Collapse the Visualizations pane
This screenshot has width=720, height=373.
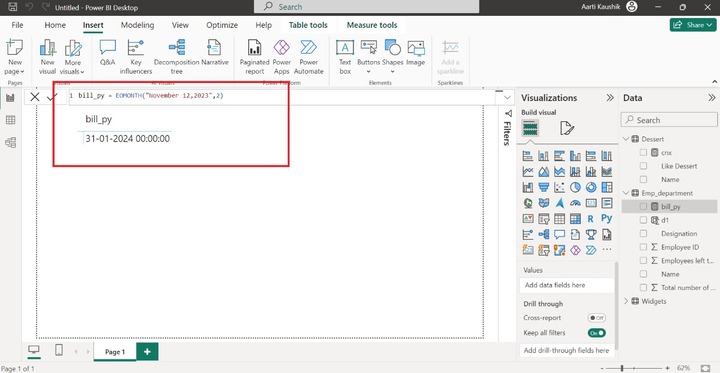[x=610, y=98]
